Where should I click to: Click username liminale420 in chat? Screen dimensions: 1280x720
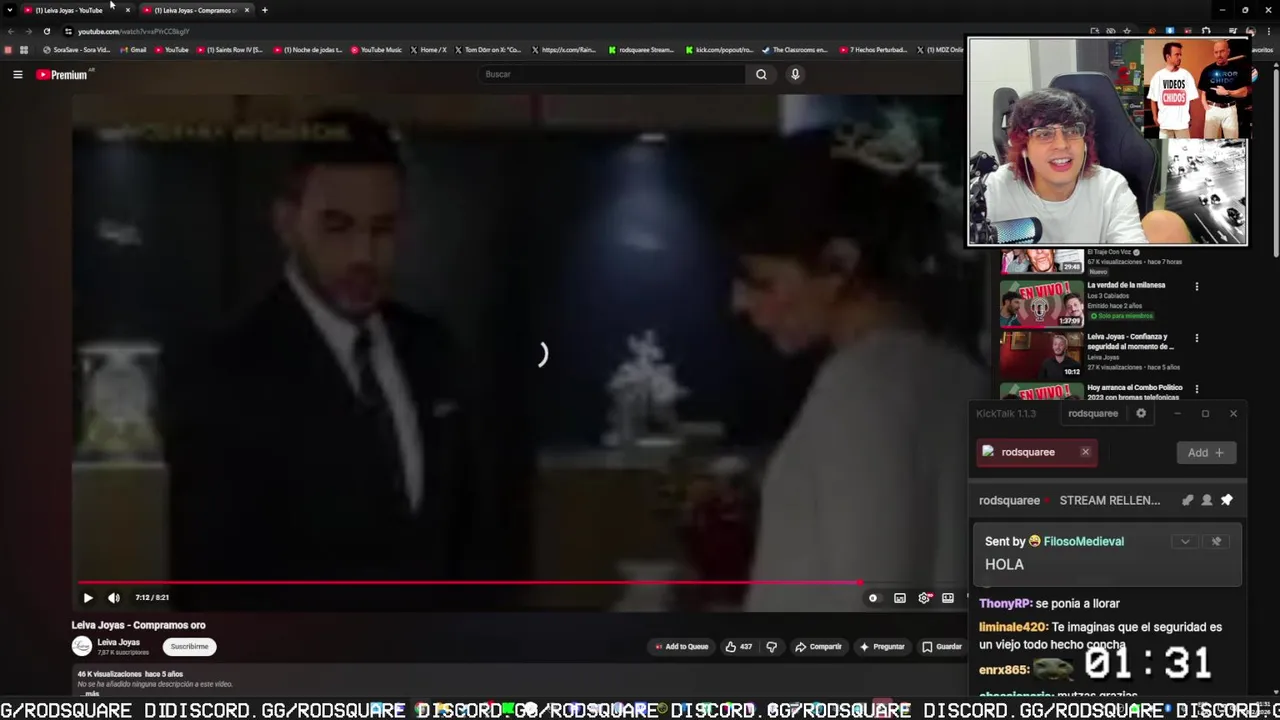pos(1012,627)
